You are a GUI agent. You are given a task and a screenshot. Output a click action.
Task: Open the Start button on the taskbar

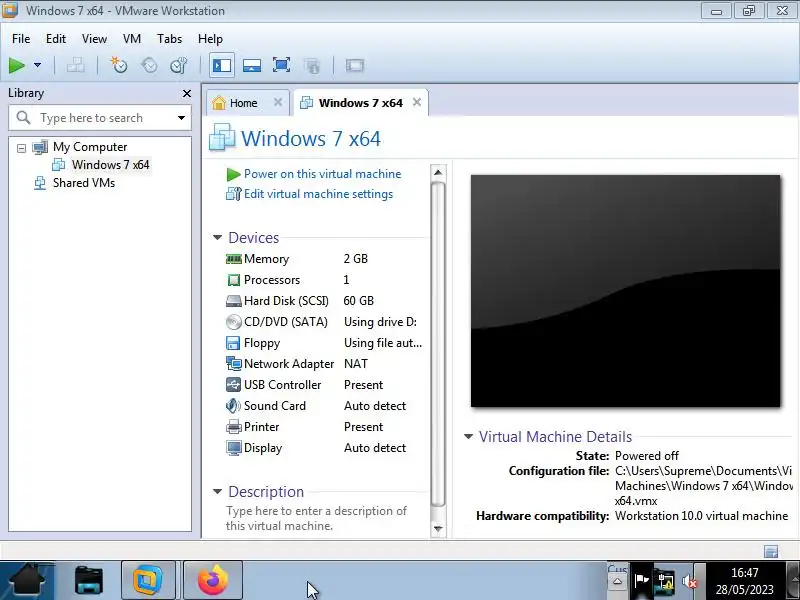(x=27, y=581)
